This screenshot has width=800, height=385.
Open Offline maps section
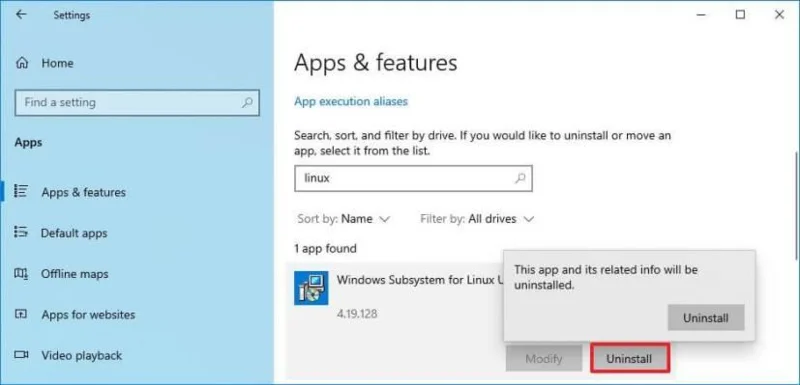tap(74, 274)
